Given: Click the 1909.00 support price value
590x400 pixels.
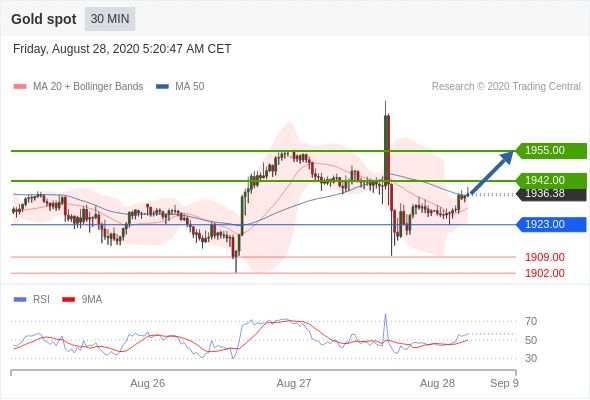Looking at the screenshot, I should point(545,257).
